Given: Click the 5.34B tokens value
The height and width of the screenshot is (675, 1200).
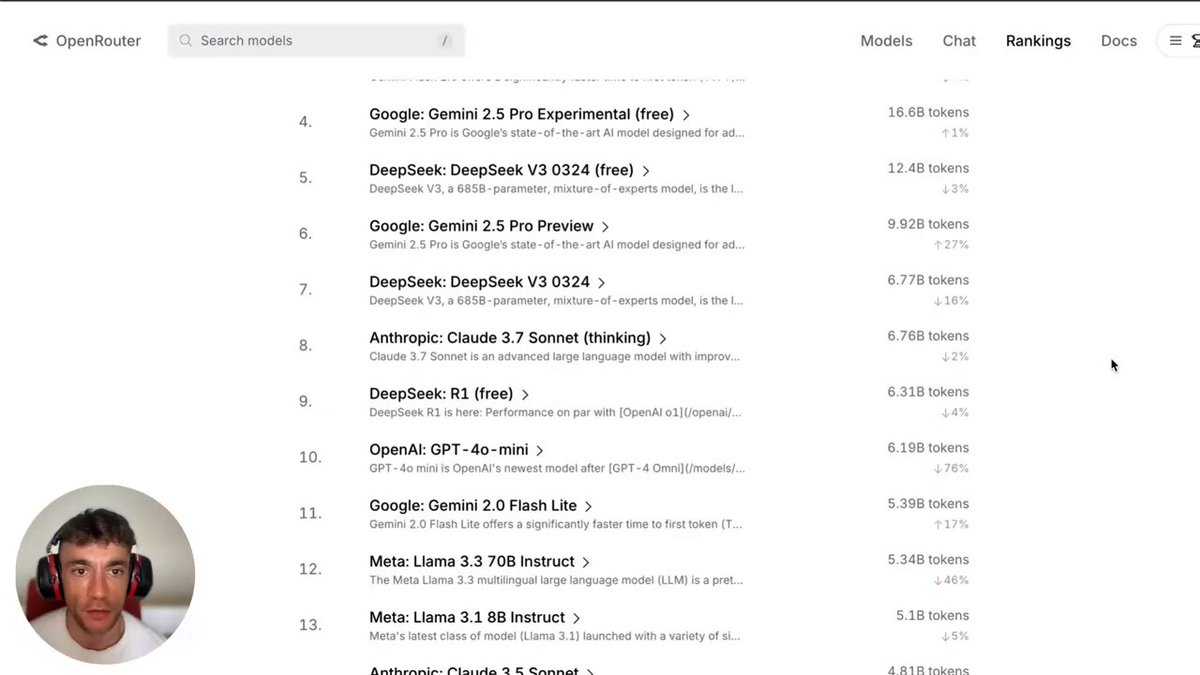Looking at the screenshot, I should point(928,560).
